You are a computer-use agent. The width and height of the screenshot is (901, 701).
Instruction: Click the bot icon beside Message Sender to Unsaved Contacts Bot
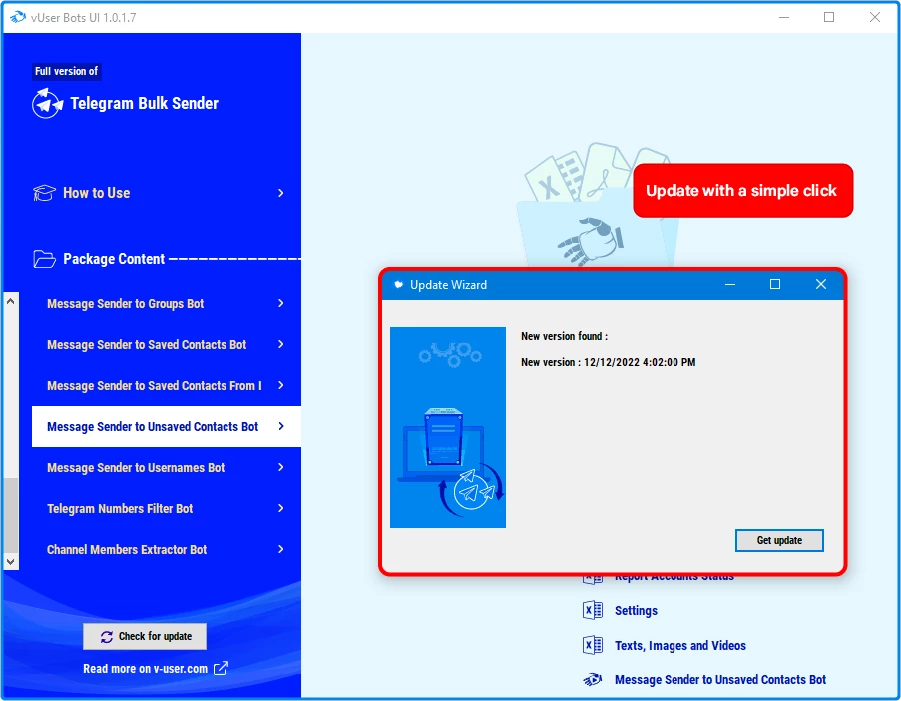point(592,680)
